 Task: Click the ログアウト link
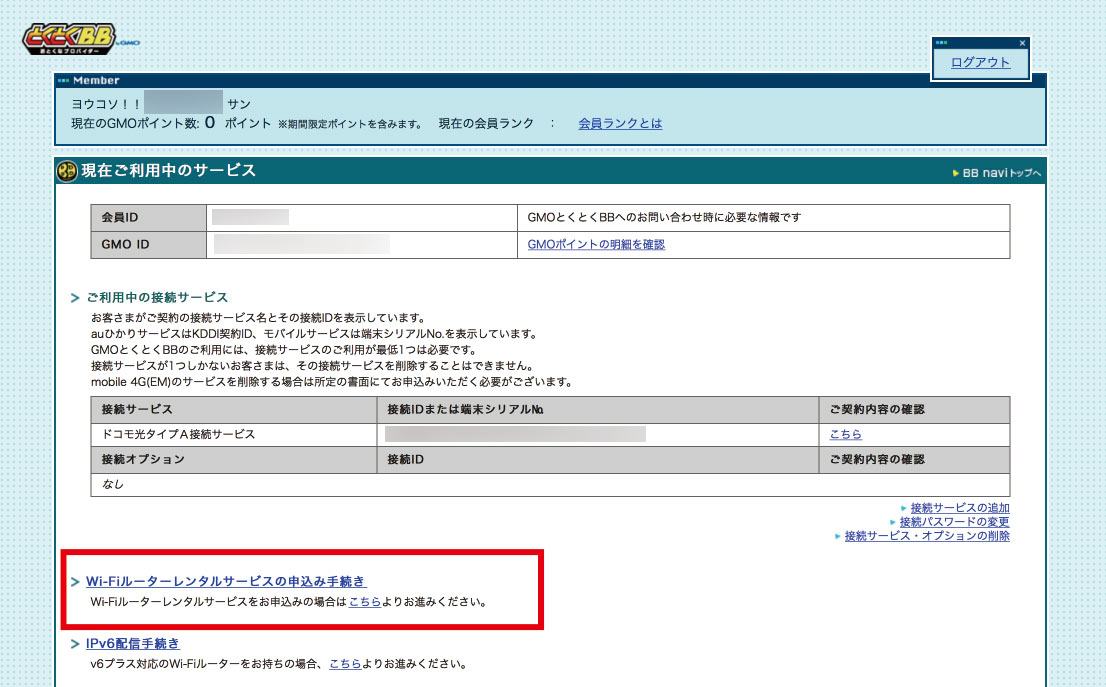pyautogui.click(x=980, y=62)
